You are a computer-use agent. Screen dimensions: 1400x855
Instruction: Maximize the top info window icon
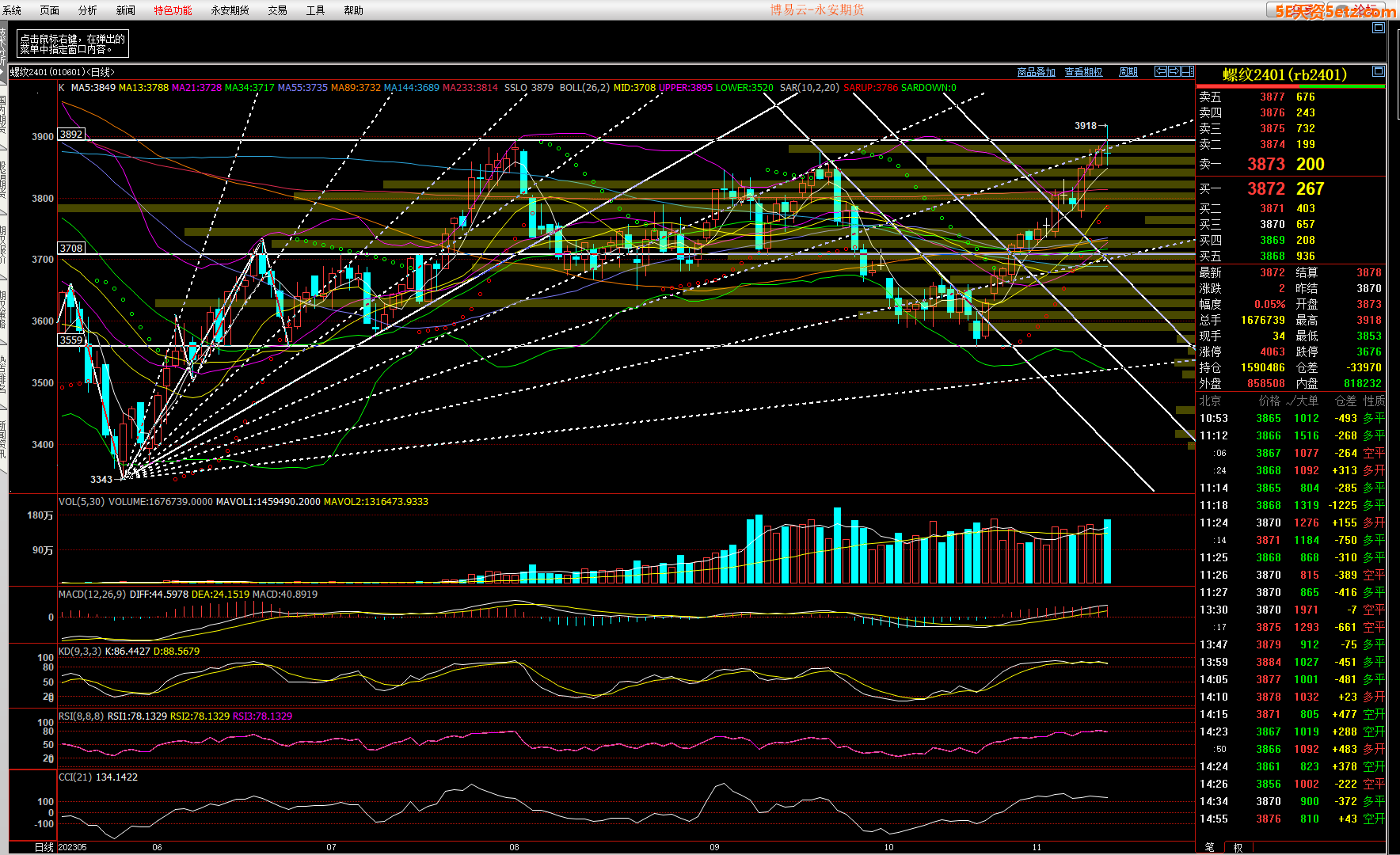pos(1379,28)
